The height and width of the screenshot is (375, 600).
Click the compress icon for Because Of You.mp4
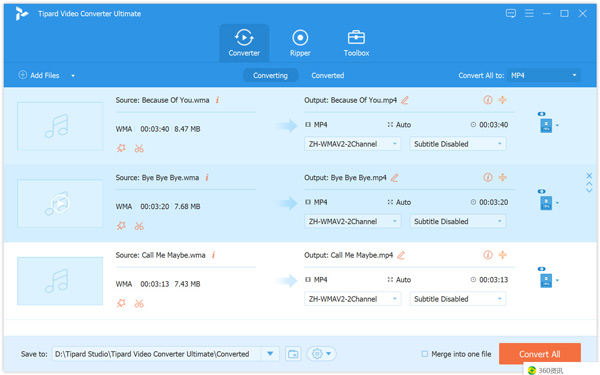pyautogui.click(x=502, y=100)
